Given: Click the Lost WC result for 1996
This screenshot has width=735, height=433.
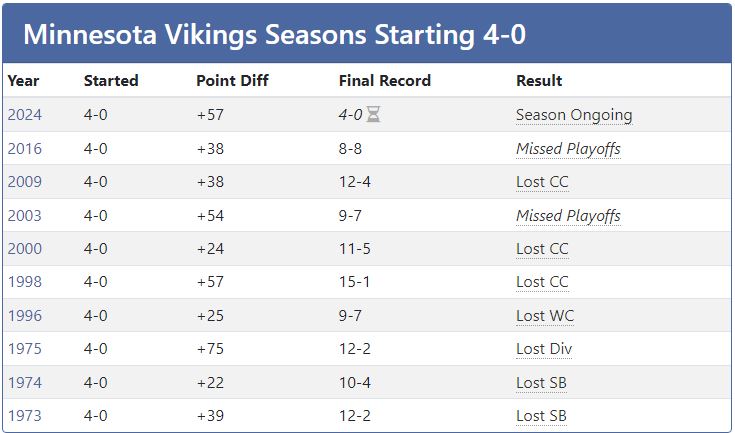Looking at the screenshot, I should point(545,316).
